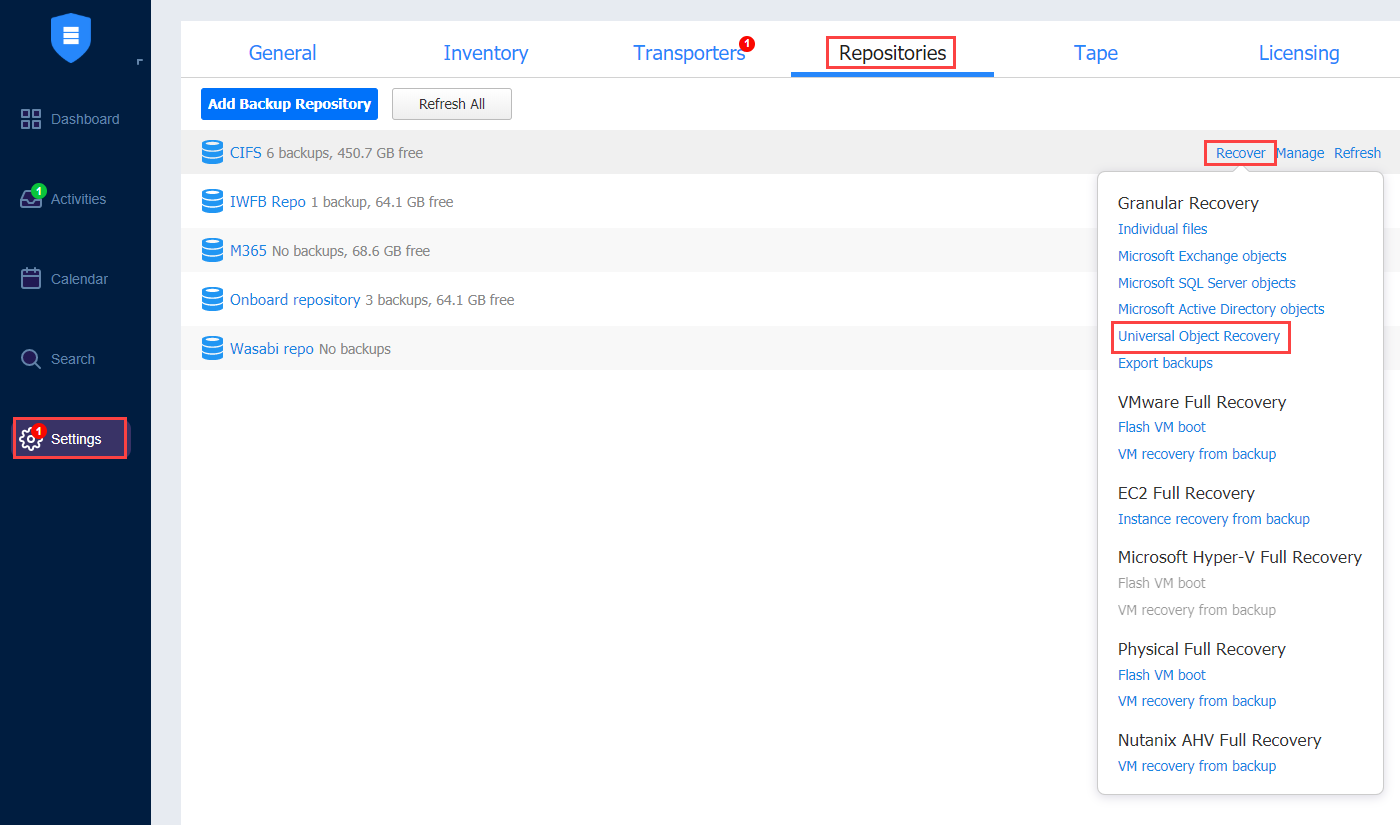Click the Dashboard label in sidebar
This screenshot has width=1400, height=825.
coord(85,119)
